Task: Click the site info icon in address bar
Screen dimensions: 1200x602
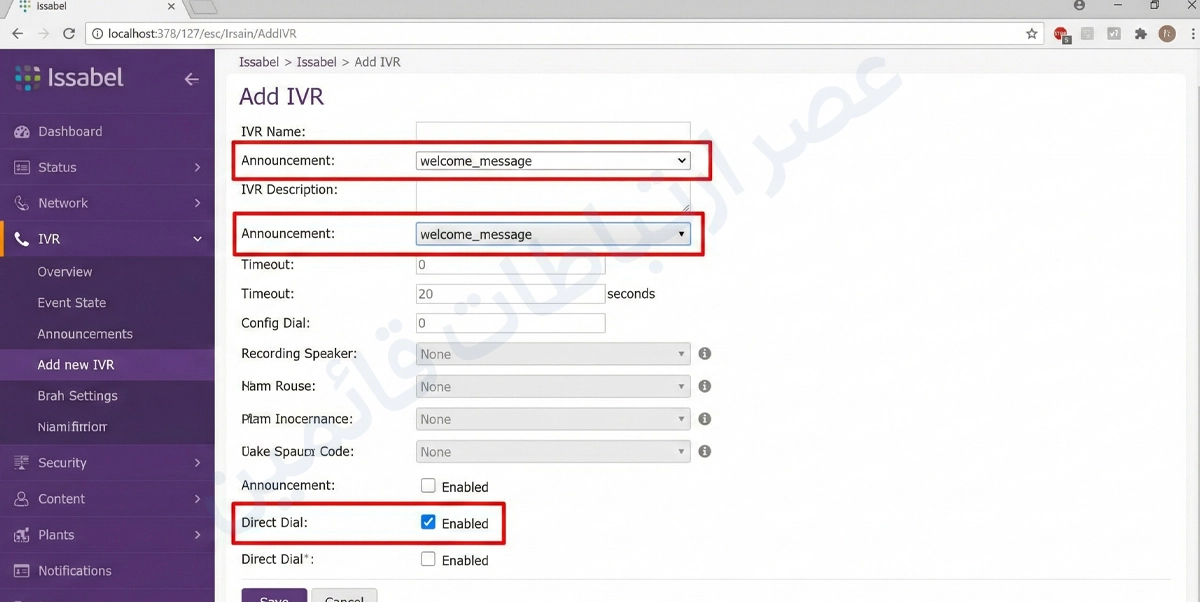Action: tap(97, 33)
